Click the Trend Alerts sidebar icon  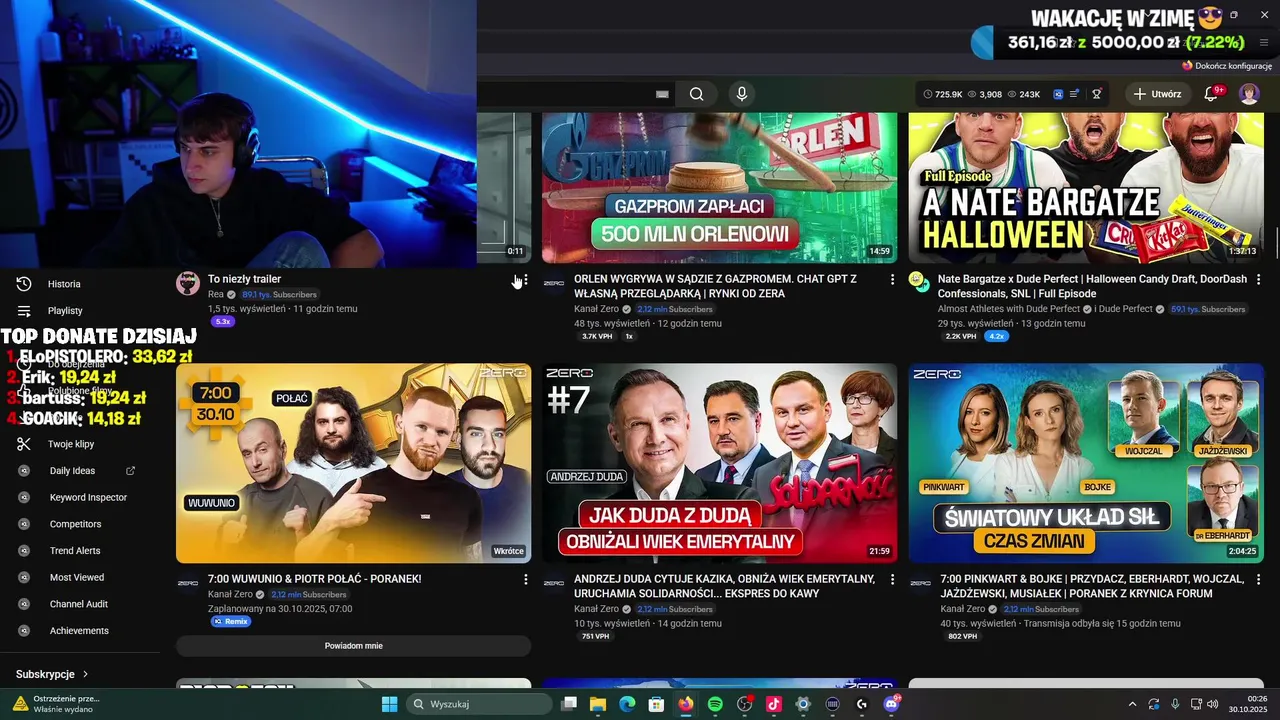24,551
